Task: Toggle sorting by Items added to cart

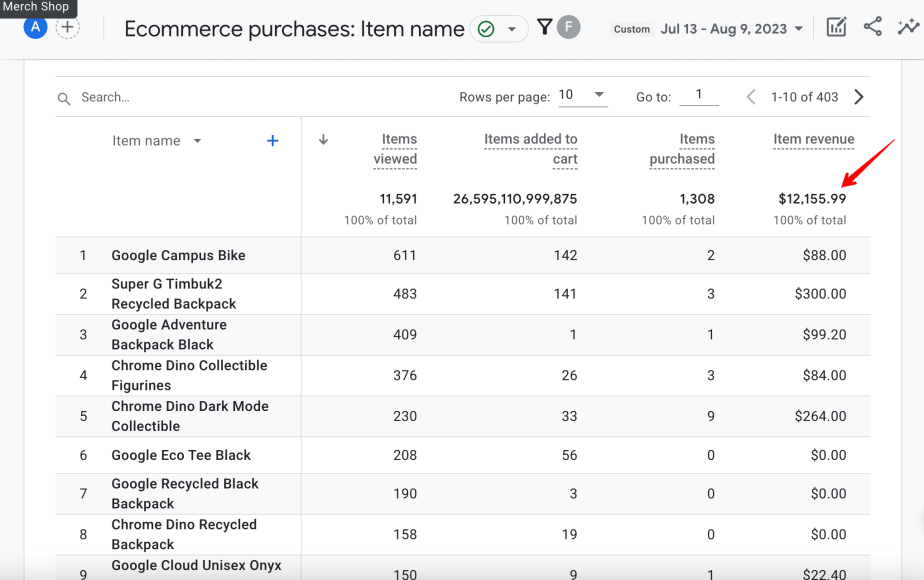Action: coord(531,149)
